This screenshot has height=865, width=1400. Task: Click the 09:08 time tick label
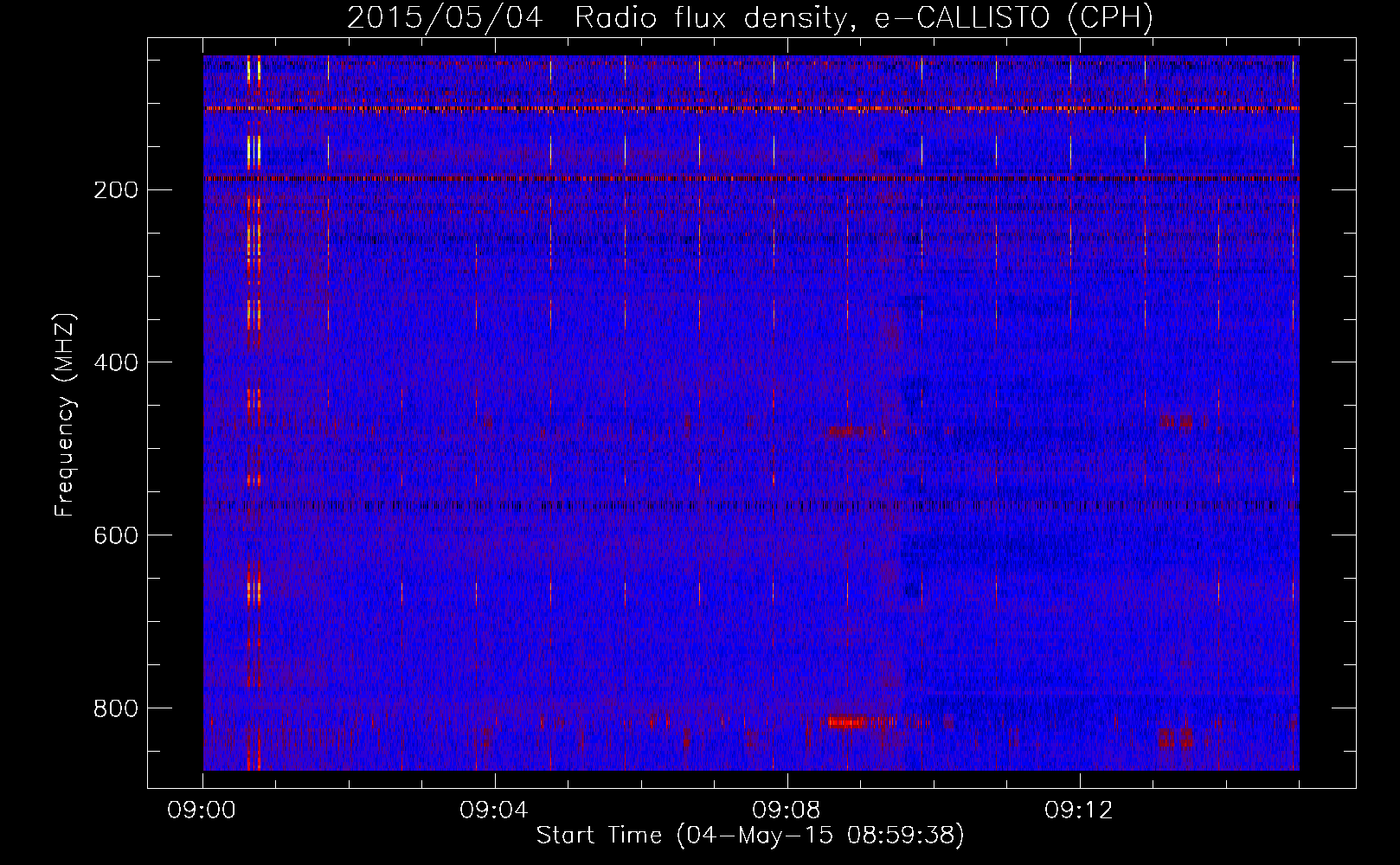(787, 811)
